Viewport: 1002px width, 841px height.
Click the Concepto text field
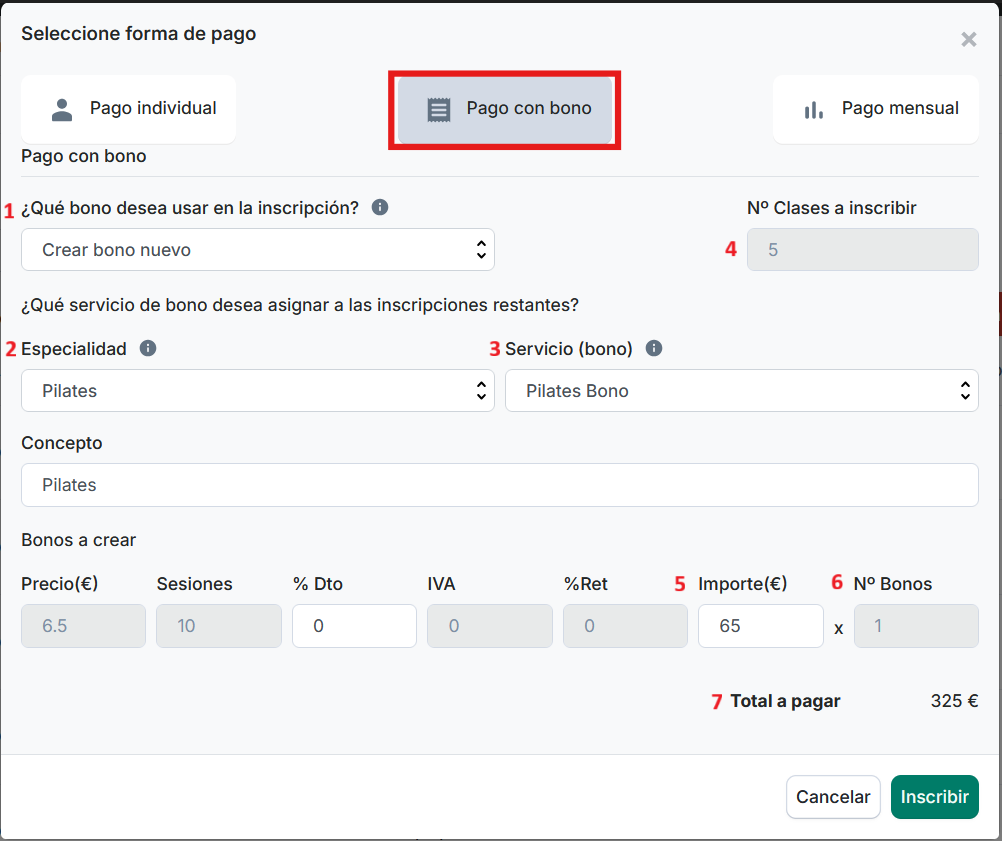[499, 485]
